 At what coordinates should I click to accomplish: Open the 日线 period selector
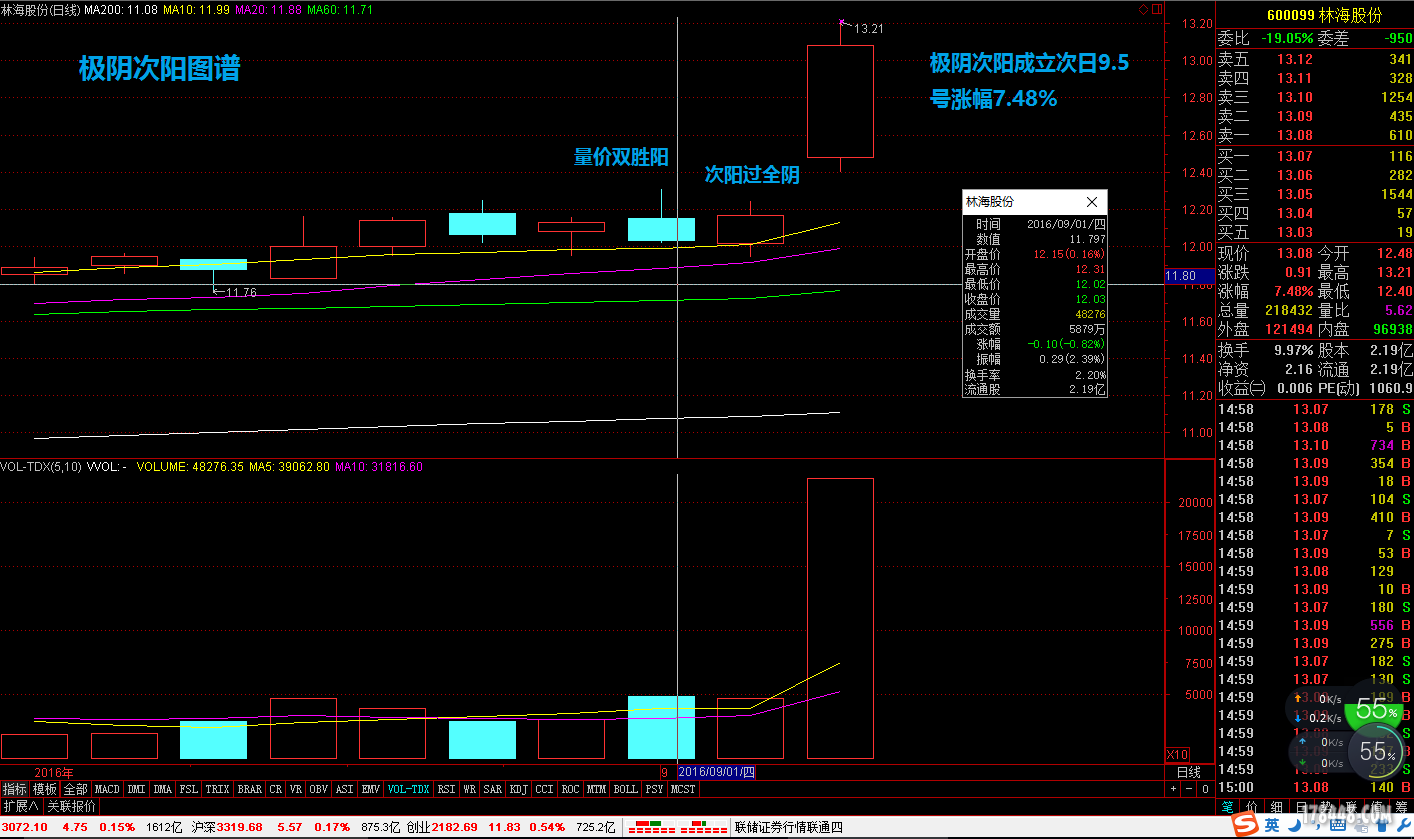1189,772
